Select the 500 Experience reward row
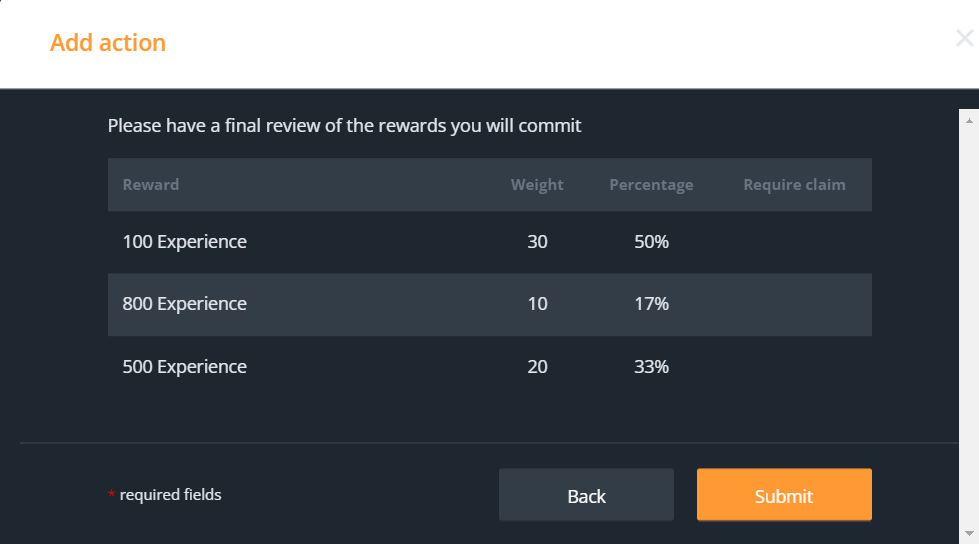The image size is (979, 544). [x=185, y=367]
